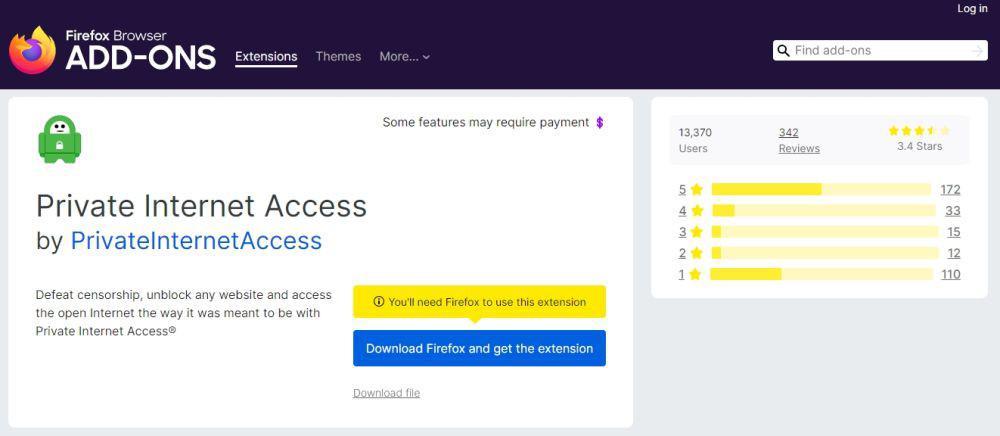The image size is (1000, 436).
Task: Click the 1-star rating bar
Action: click(821, 274)
